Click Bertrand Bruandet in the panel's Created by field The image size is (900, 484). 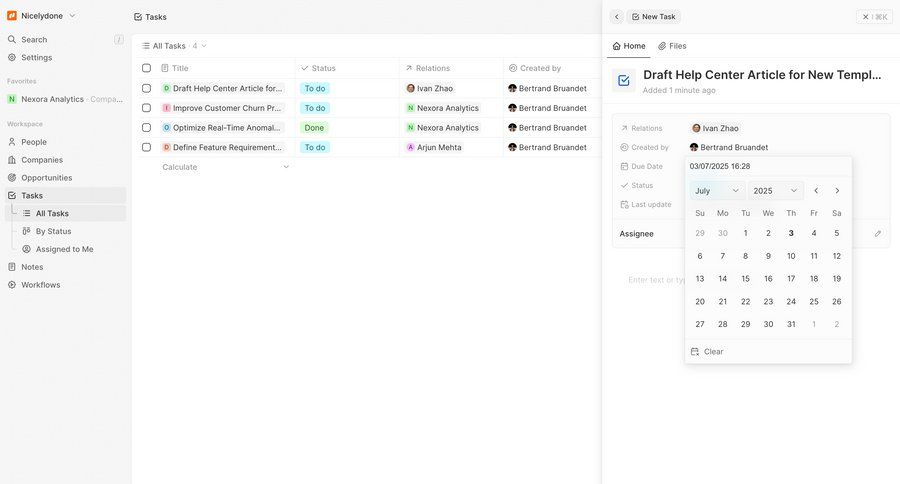point(728,147)
